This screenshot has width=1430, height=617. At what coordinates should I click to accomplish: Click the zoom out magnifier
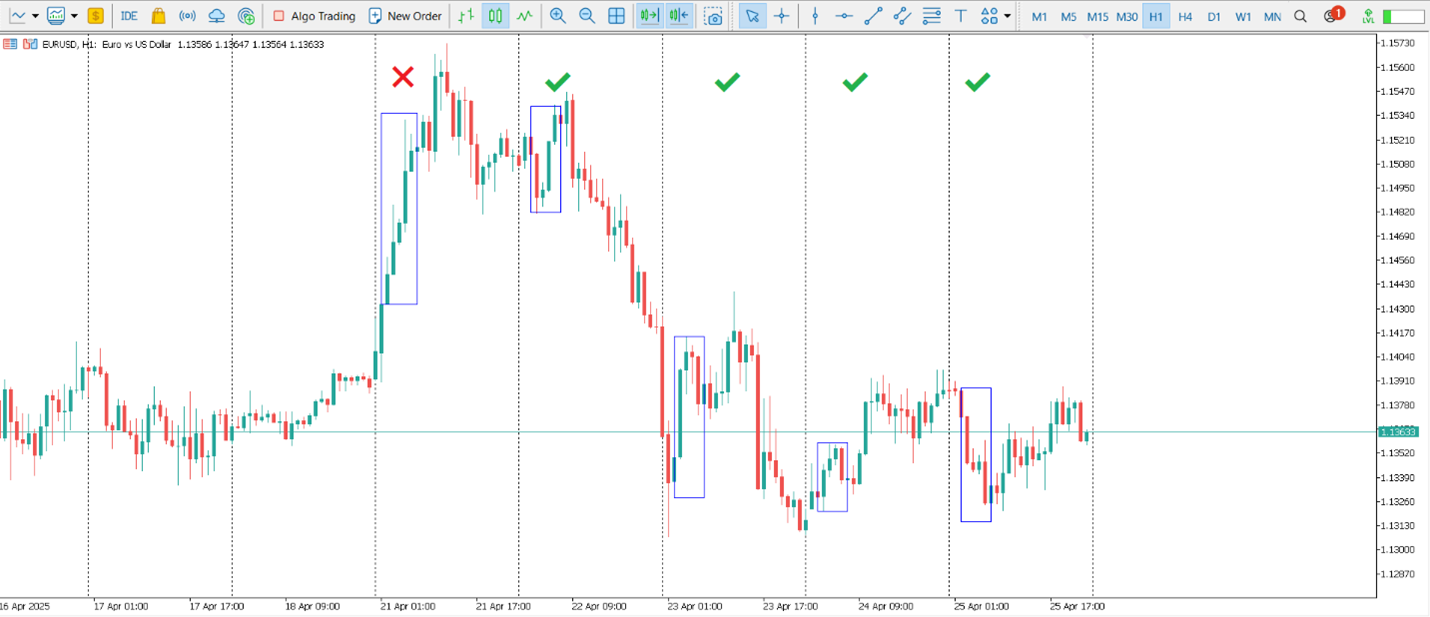click(x=587, y=16)
